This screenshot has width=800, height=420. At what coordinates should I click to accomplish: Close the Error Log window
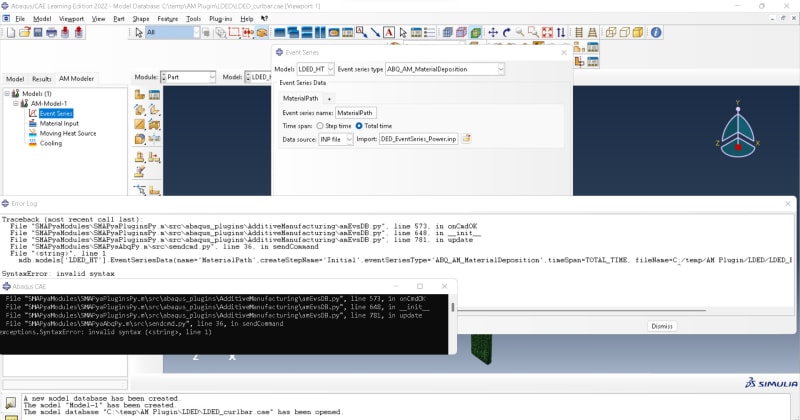click(x=788, y=204)
